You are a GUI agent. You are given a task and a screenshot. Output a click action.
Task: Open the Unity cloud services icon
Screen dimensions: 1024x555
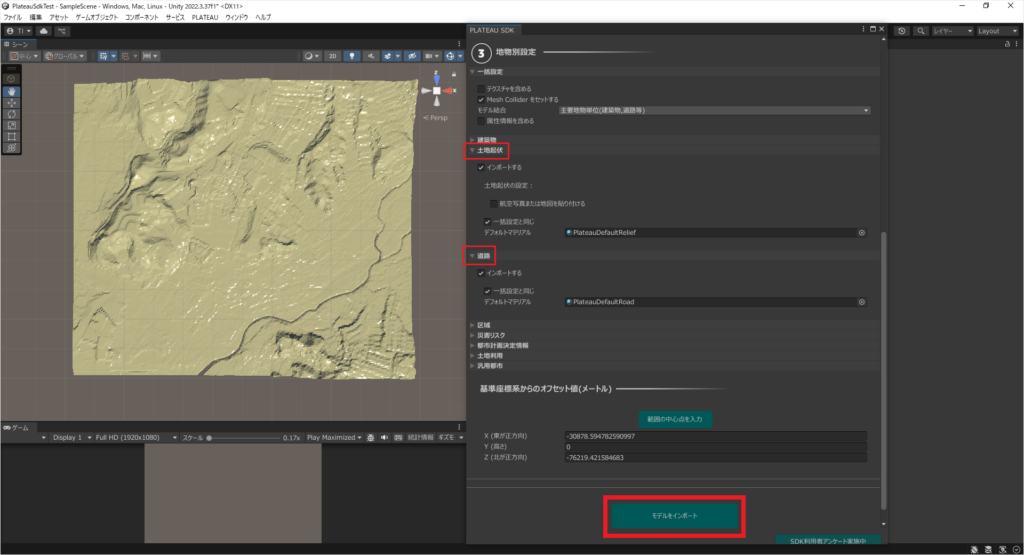tap(44, 31)
